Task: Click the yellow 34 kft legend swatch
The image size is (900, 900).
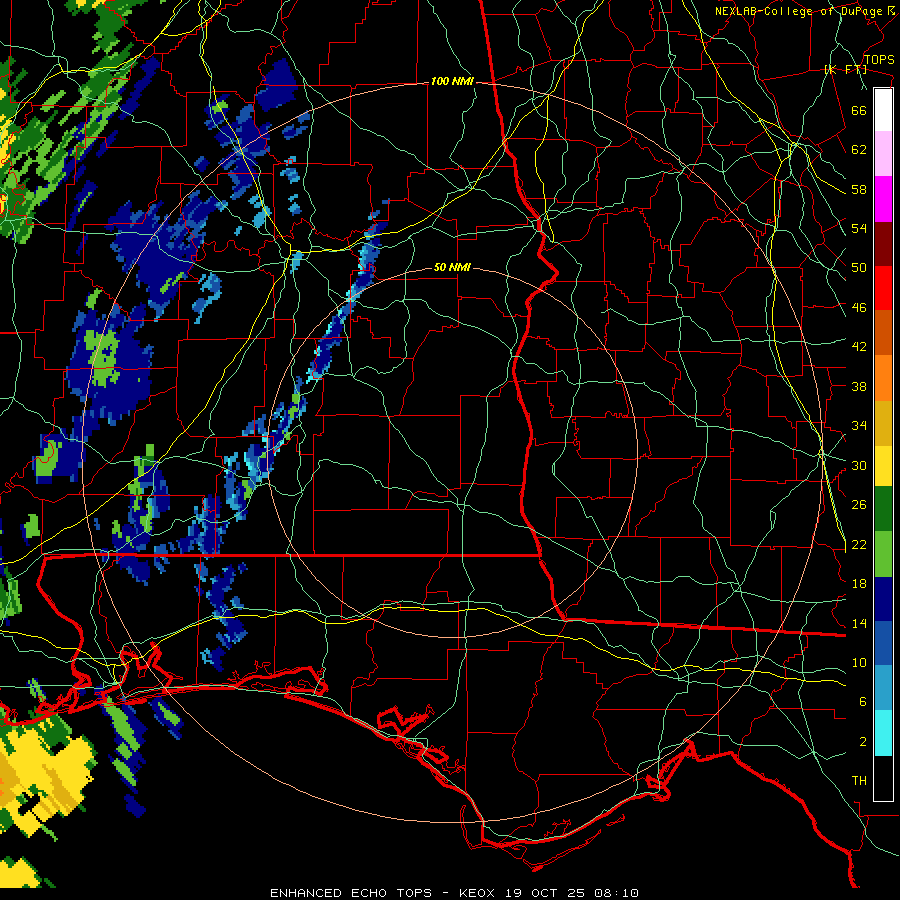Action: pos(883,466)
